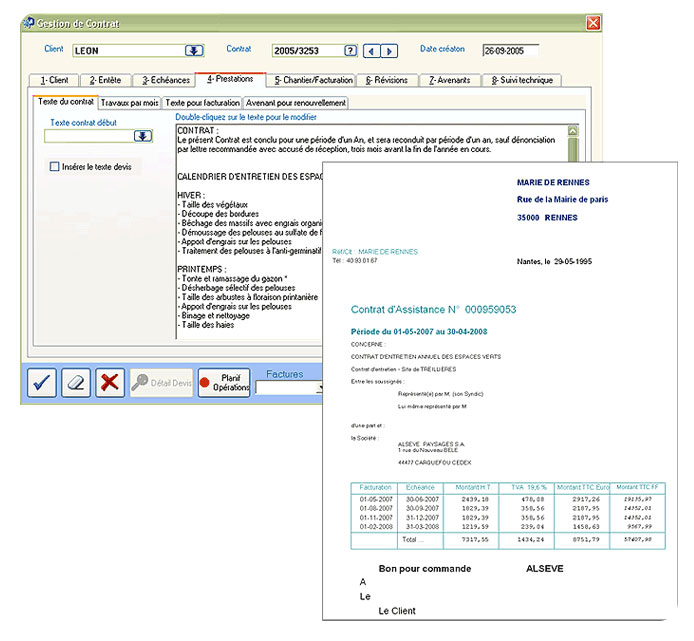Click the Gestion de Contrat title bar icon
The height and width of the screenshot is (641, 694).
[28, 23]
